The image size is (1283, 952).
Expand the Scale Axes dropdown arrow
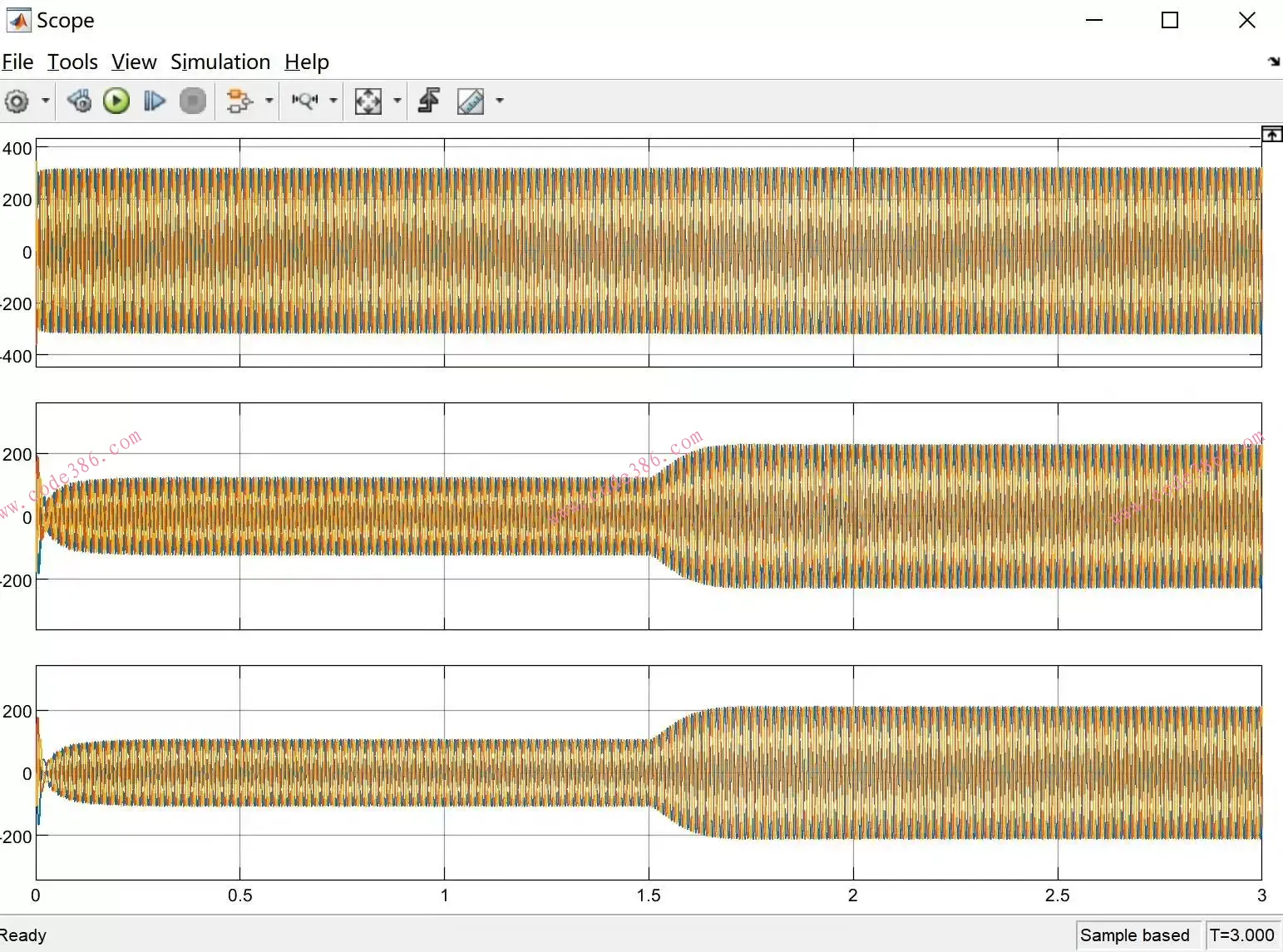coord(397,101)
